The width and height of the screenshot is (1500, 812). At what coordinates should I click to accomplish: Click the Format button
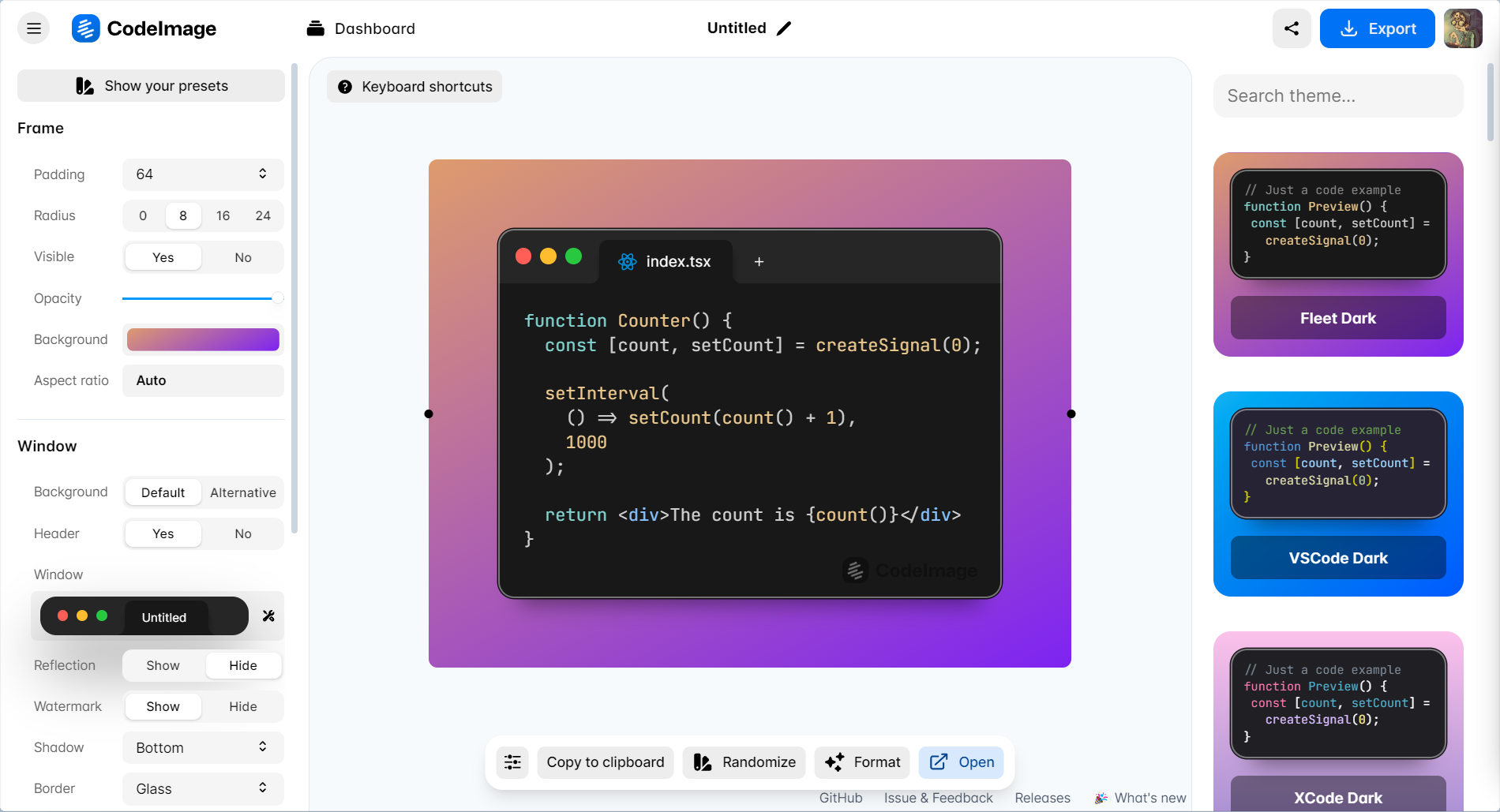coord(862,762)
